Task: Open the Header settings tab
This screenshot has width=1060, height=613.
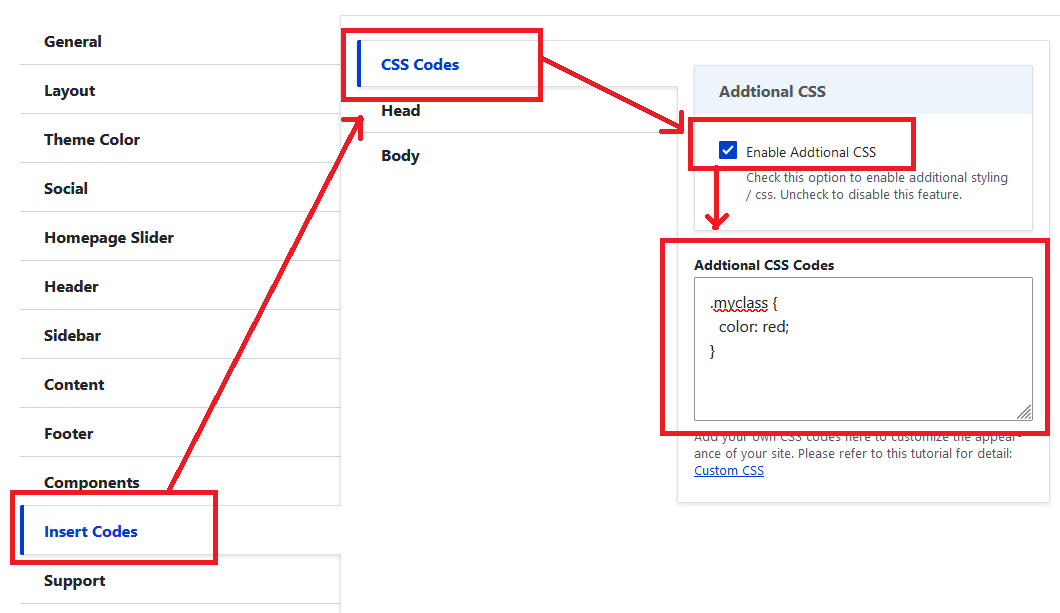Action: pyautogui.click(x=71, y=287)
